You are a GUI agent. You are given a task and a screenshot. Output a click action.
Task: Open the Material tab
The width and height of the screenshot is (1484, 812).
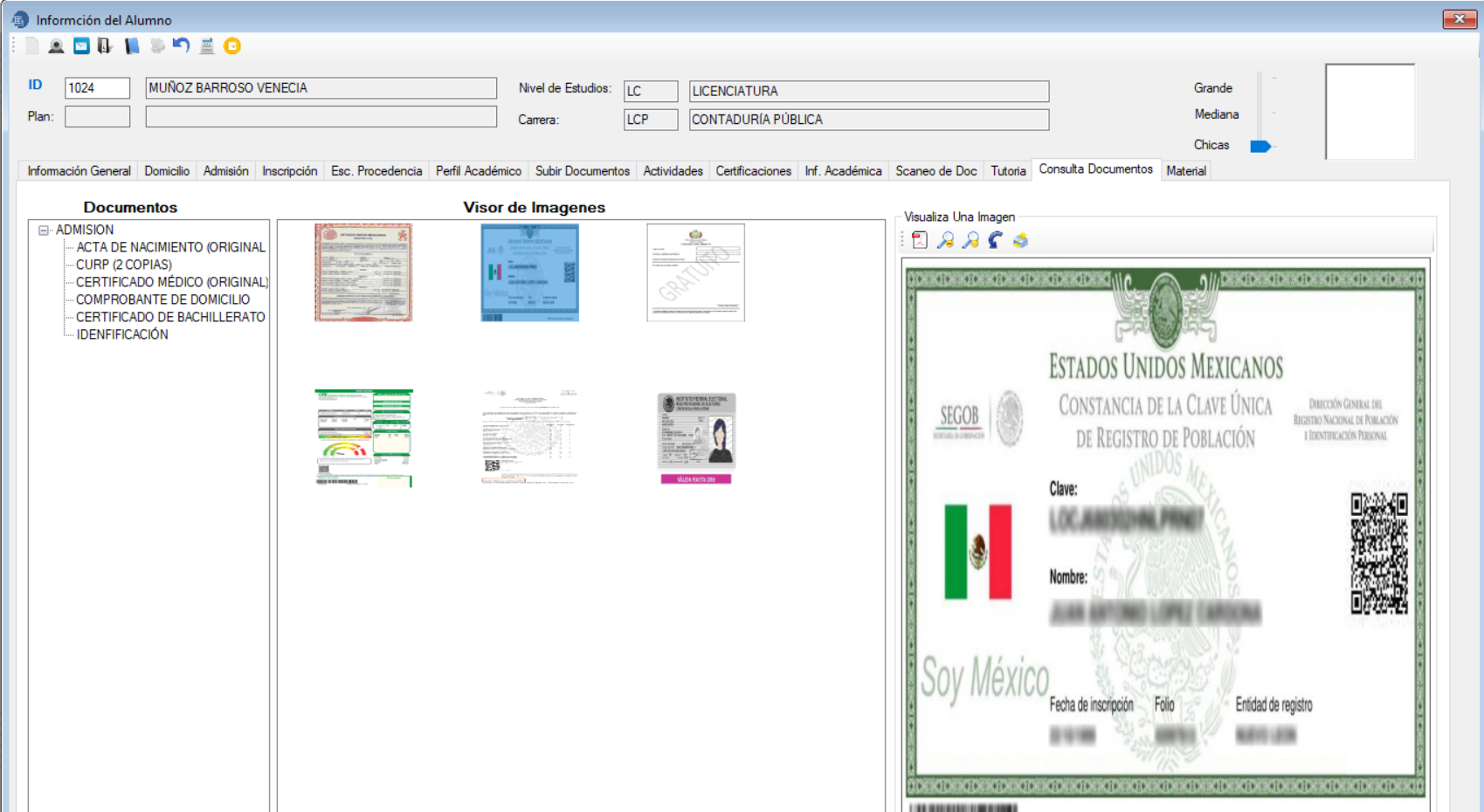tap(1185, 171)
